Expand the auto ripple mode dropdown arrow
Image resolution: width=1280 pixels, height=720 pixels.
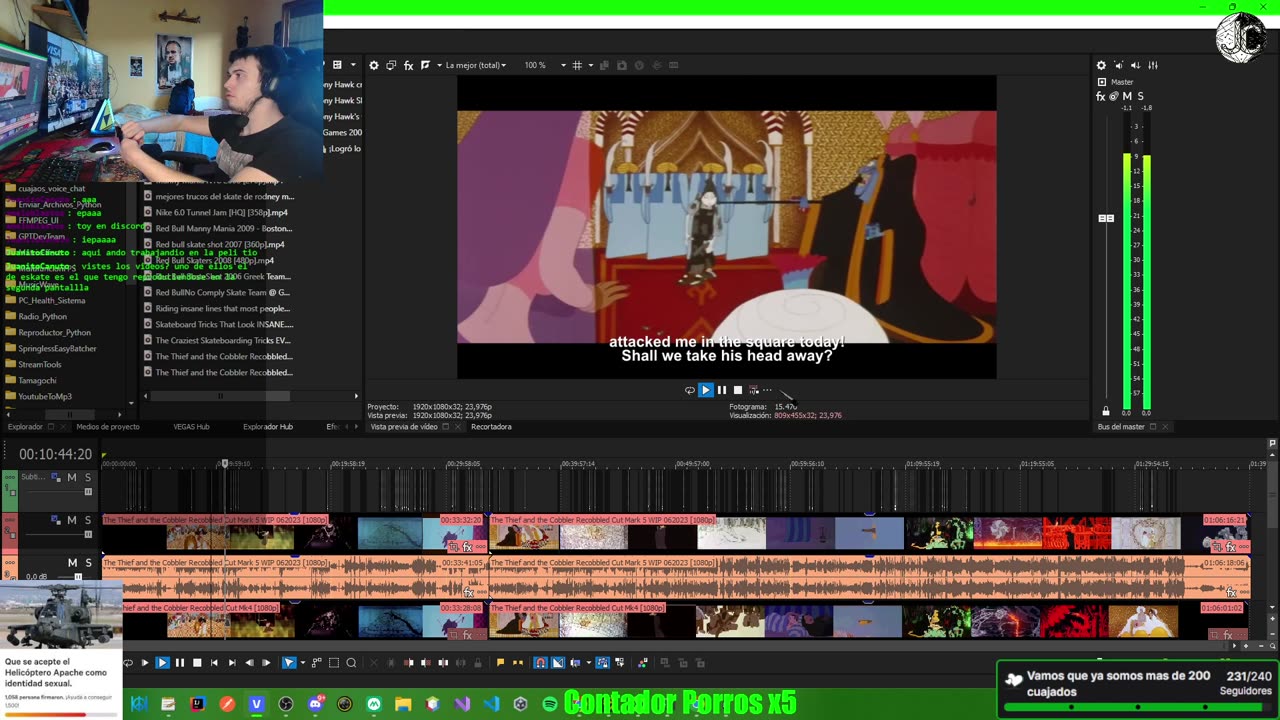pyautogui.click(x=588, y=664)
